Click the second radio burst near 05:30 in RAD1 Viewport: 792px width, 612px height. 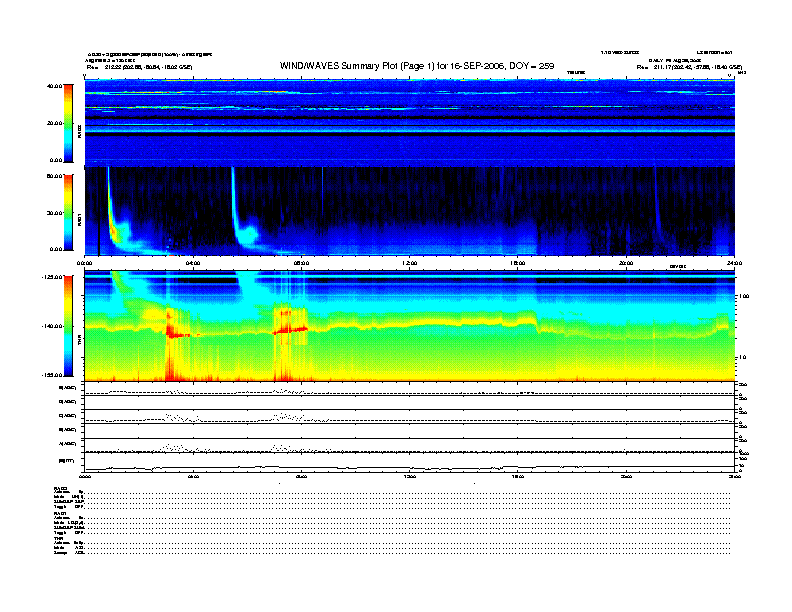click(238, 220)
